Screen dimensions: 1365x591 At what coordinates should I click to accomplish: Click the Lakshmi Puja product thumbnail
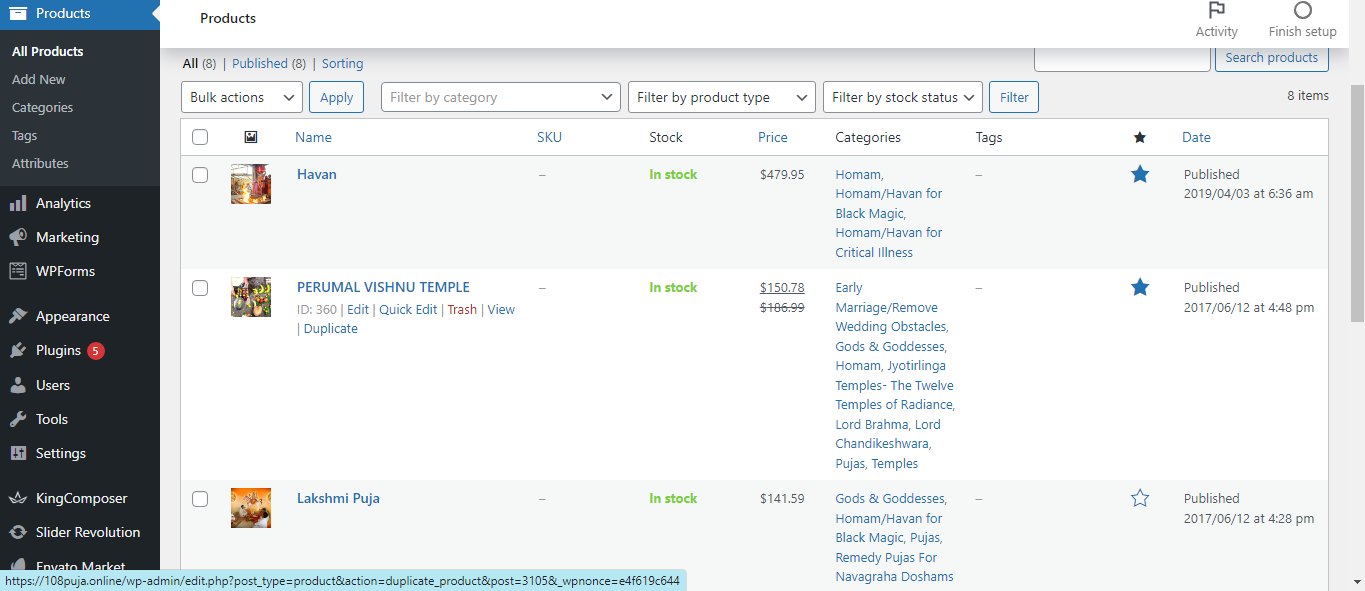pos(250,507)
